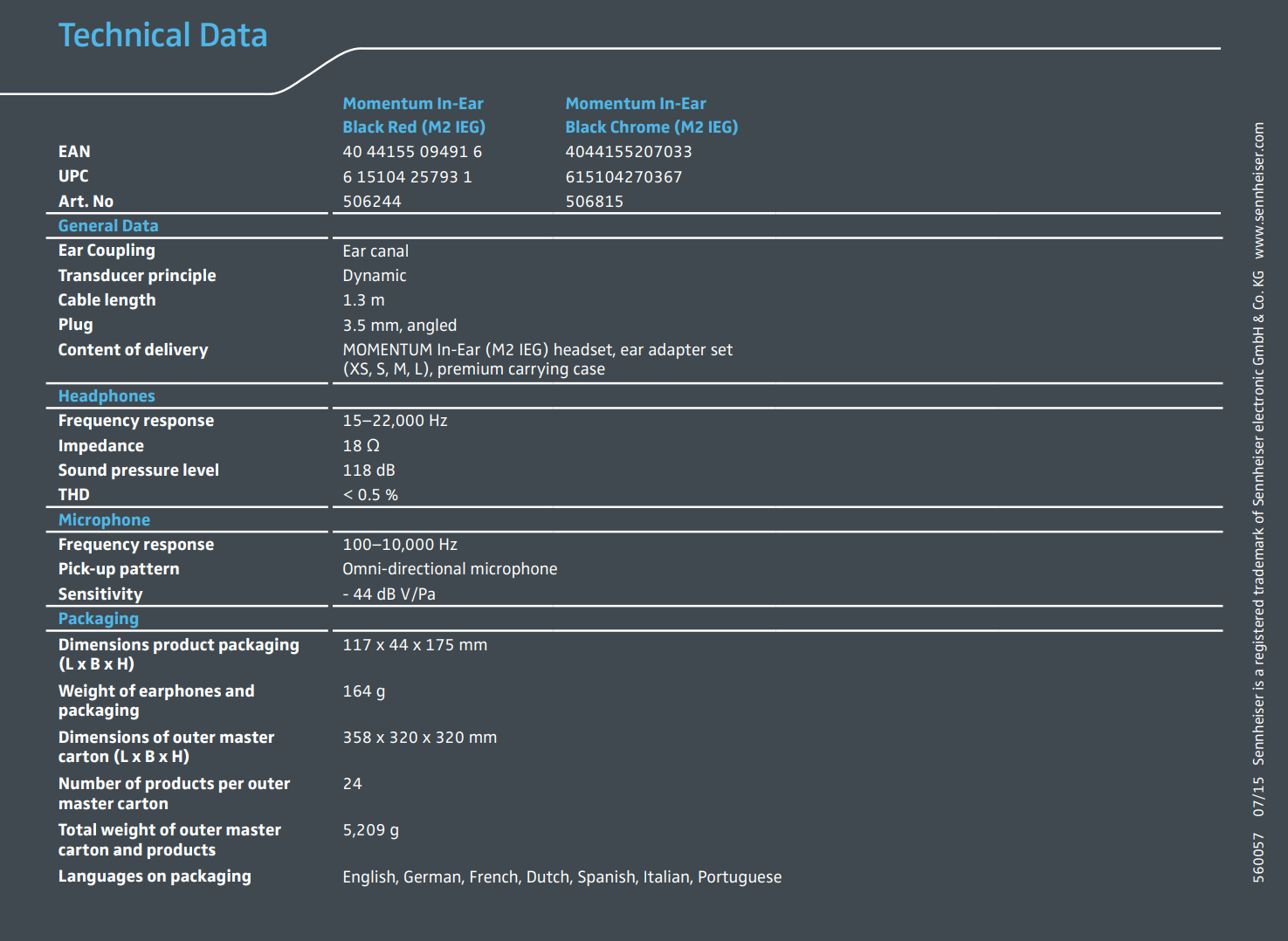The image size is (1288, 941).
Task: Click the 'Packaging' section heading
Action: coord(99,619)
